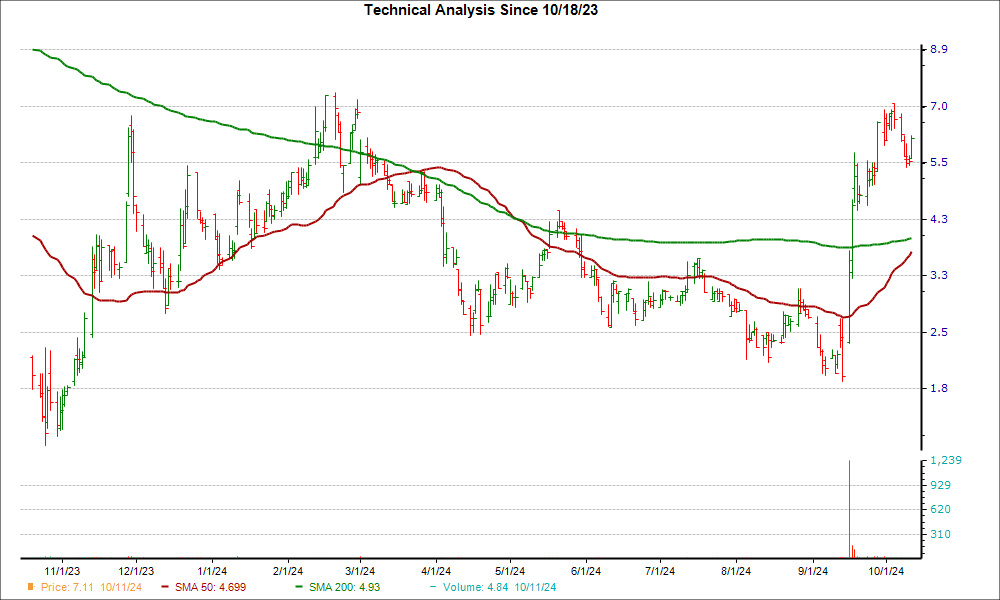Viewport: 1000px width, 600px height.
Task: Click the 3/1/24 date label
Action: pos(360,571)
